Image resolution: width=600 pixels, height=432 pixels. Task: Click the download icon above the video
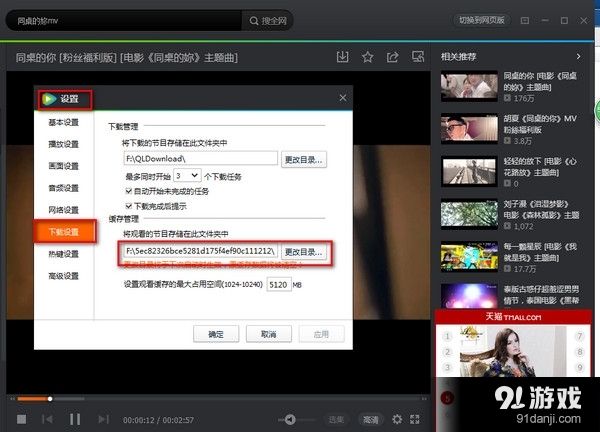click(342, 57)
